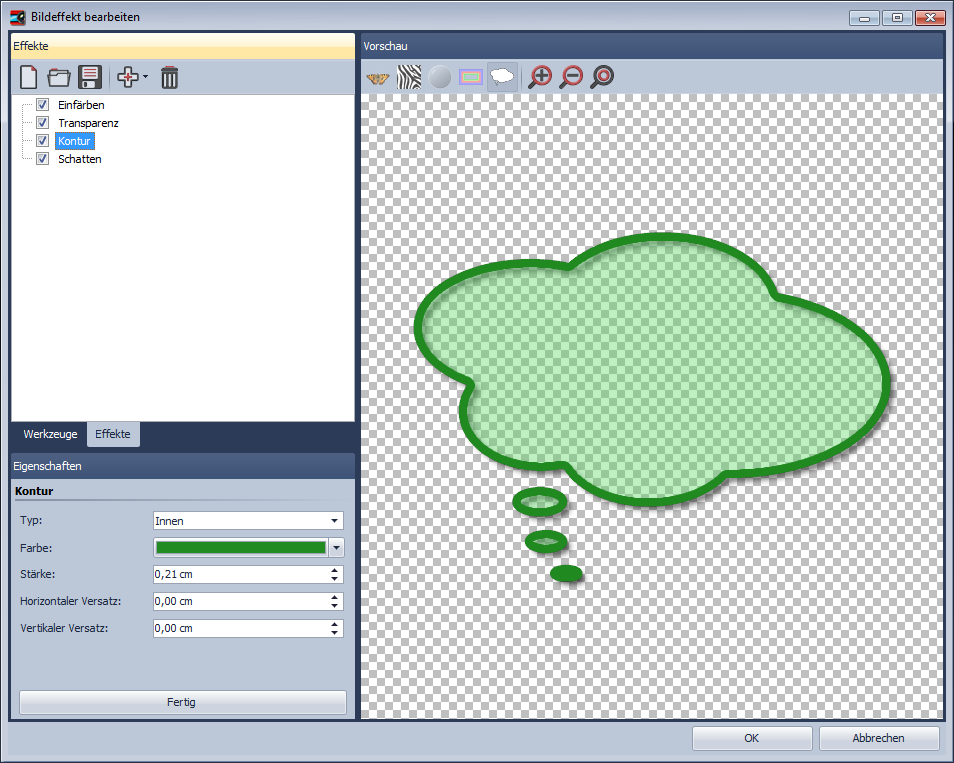The image size is (954, 763).
Task: Save the effect with the floppy disk icon
Action: click(91, 77)
